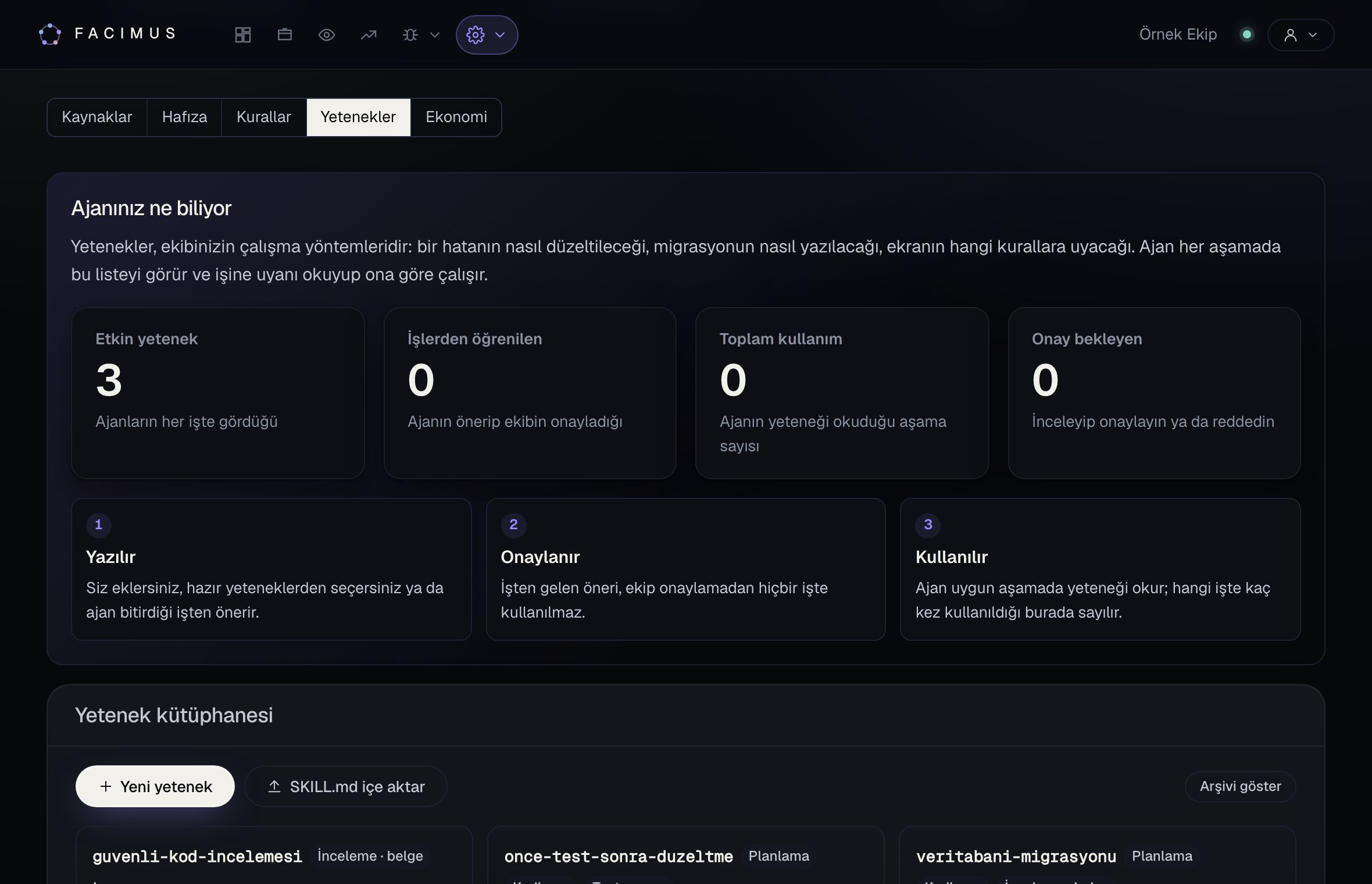The width and height of the screenshot is (1372, 884).
Task: Expand the chevron beside settings gear
Action: coord(500,35)
